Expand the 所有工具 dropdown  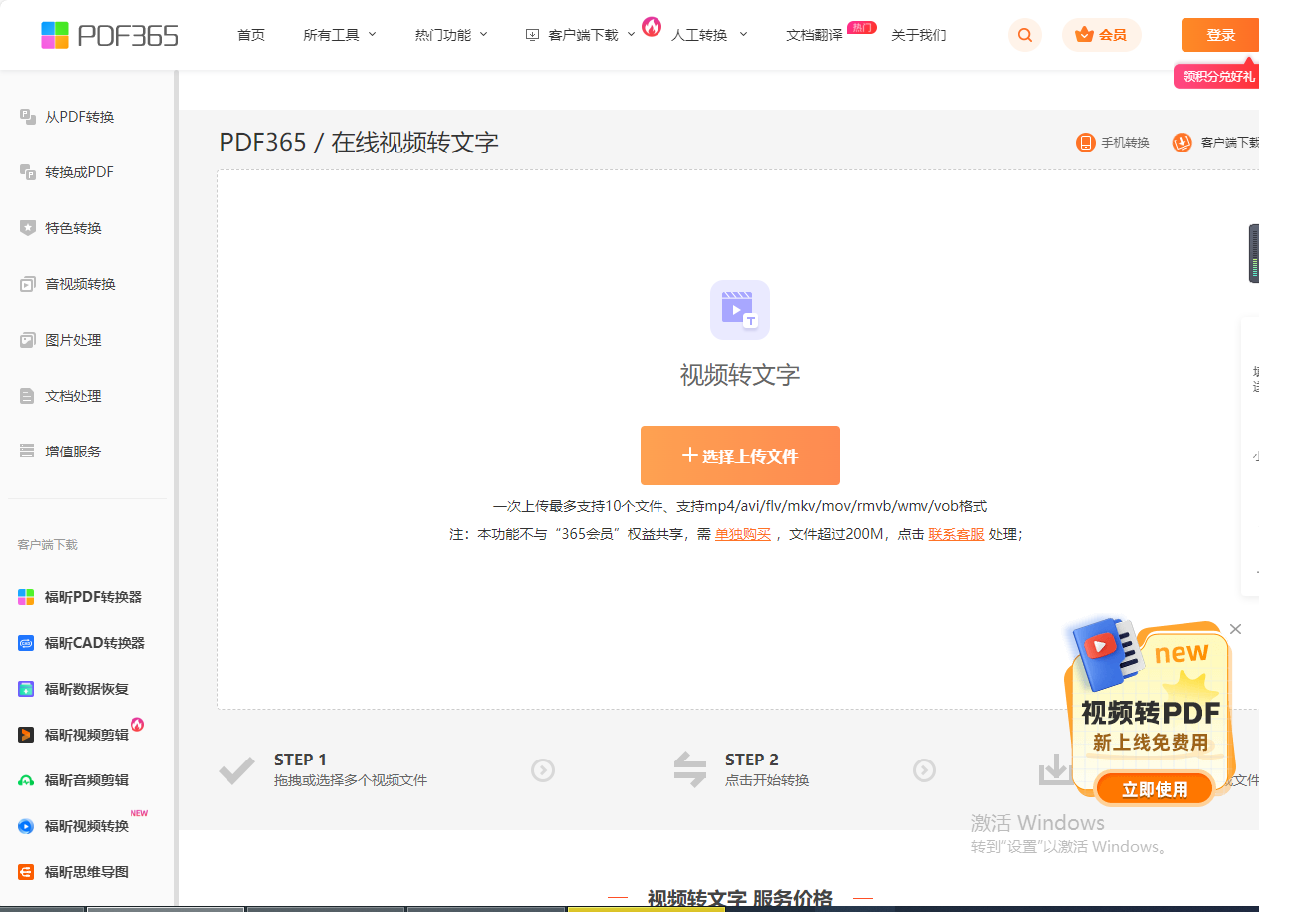[340, 35]
